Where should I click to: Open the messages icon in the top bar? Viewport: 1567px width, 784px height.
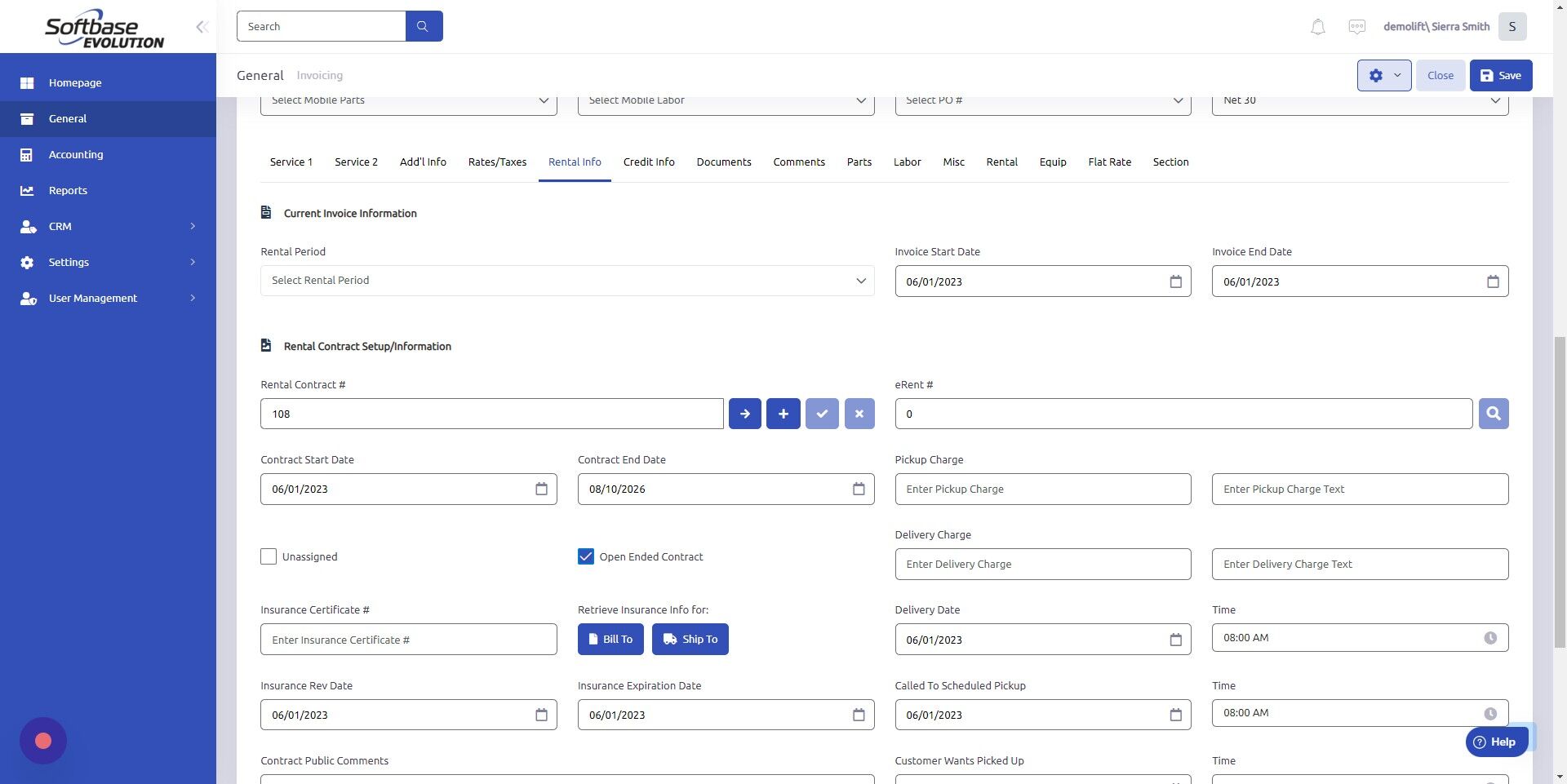[x=1356, y=26]
